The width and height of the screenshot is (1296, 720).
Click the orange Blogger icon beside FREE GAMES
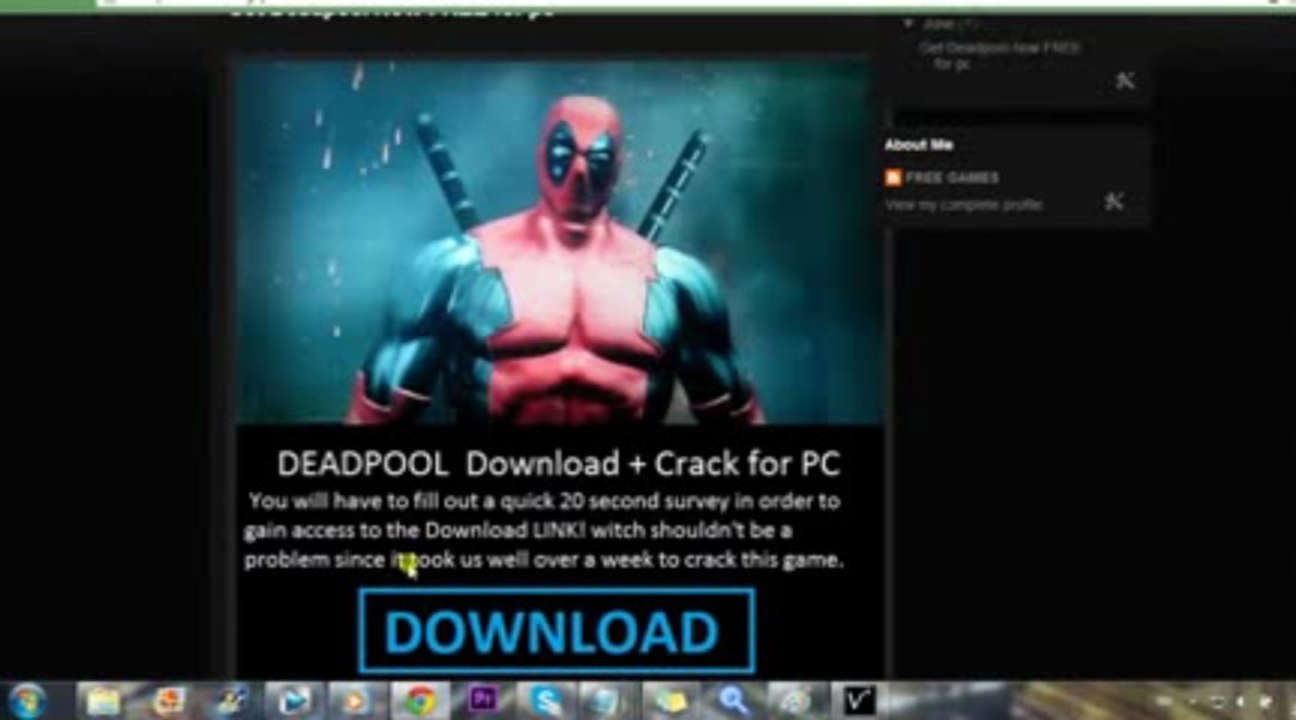[x=893, y=178]
